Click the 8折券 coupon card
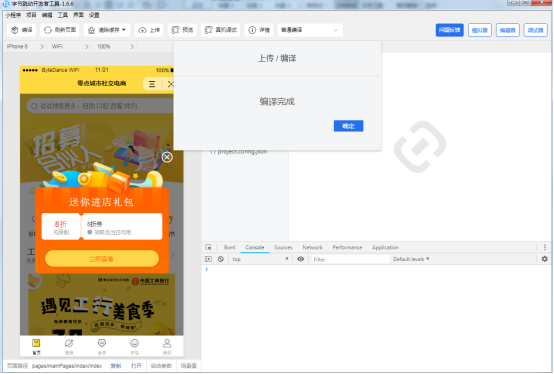 (x=102, y=226)
